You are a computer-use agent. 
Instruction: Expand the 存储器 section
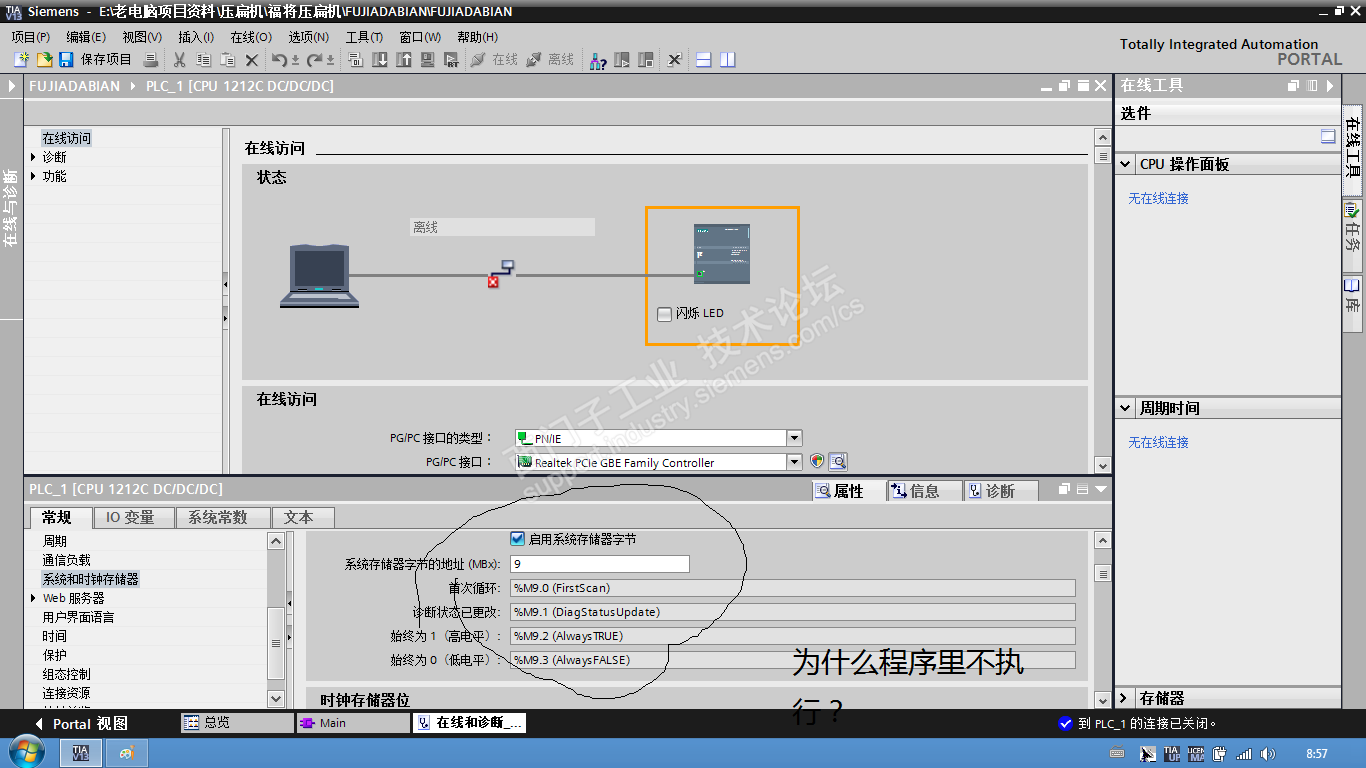(x=1126, y=698)
